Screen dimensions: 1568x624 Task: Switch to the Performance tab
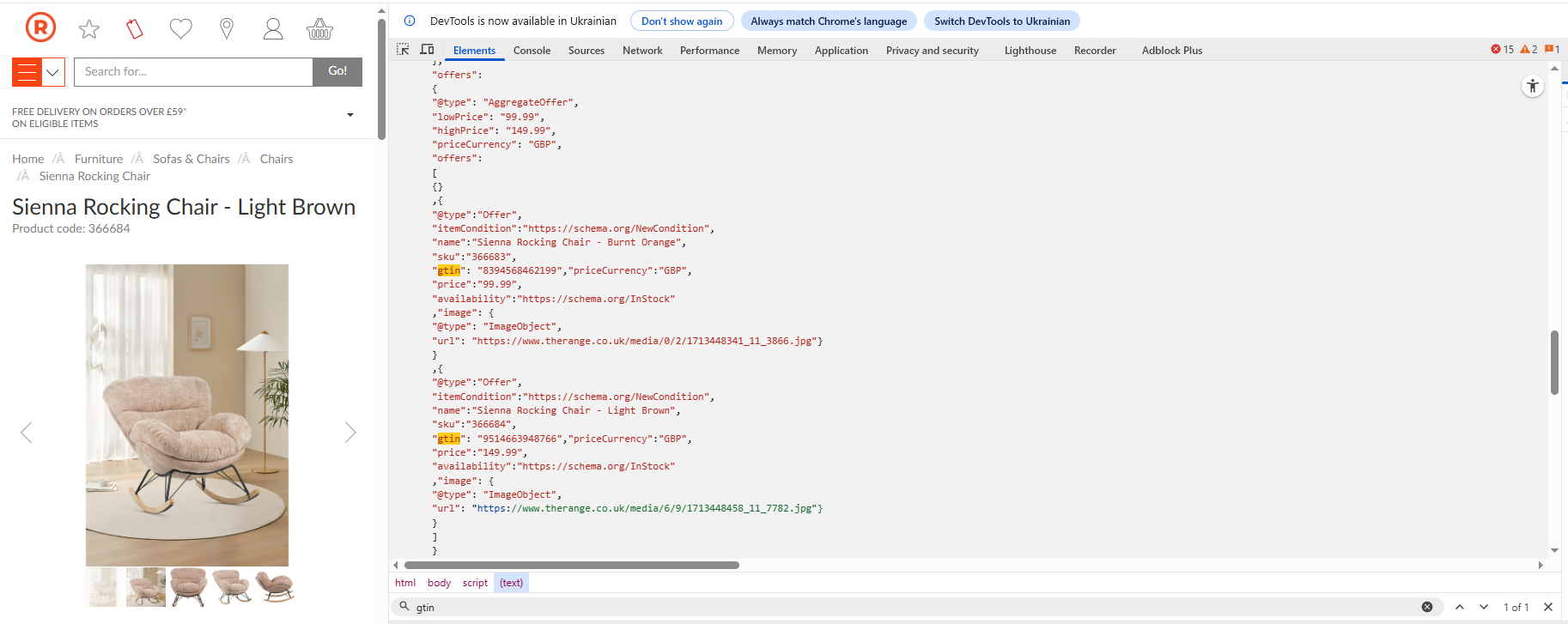pos(709,51)
